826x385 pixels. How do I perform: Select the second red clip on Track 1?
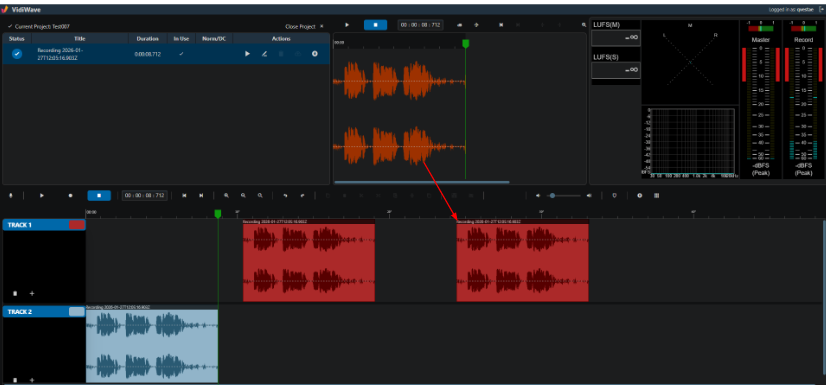click(x=522, y=260)
